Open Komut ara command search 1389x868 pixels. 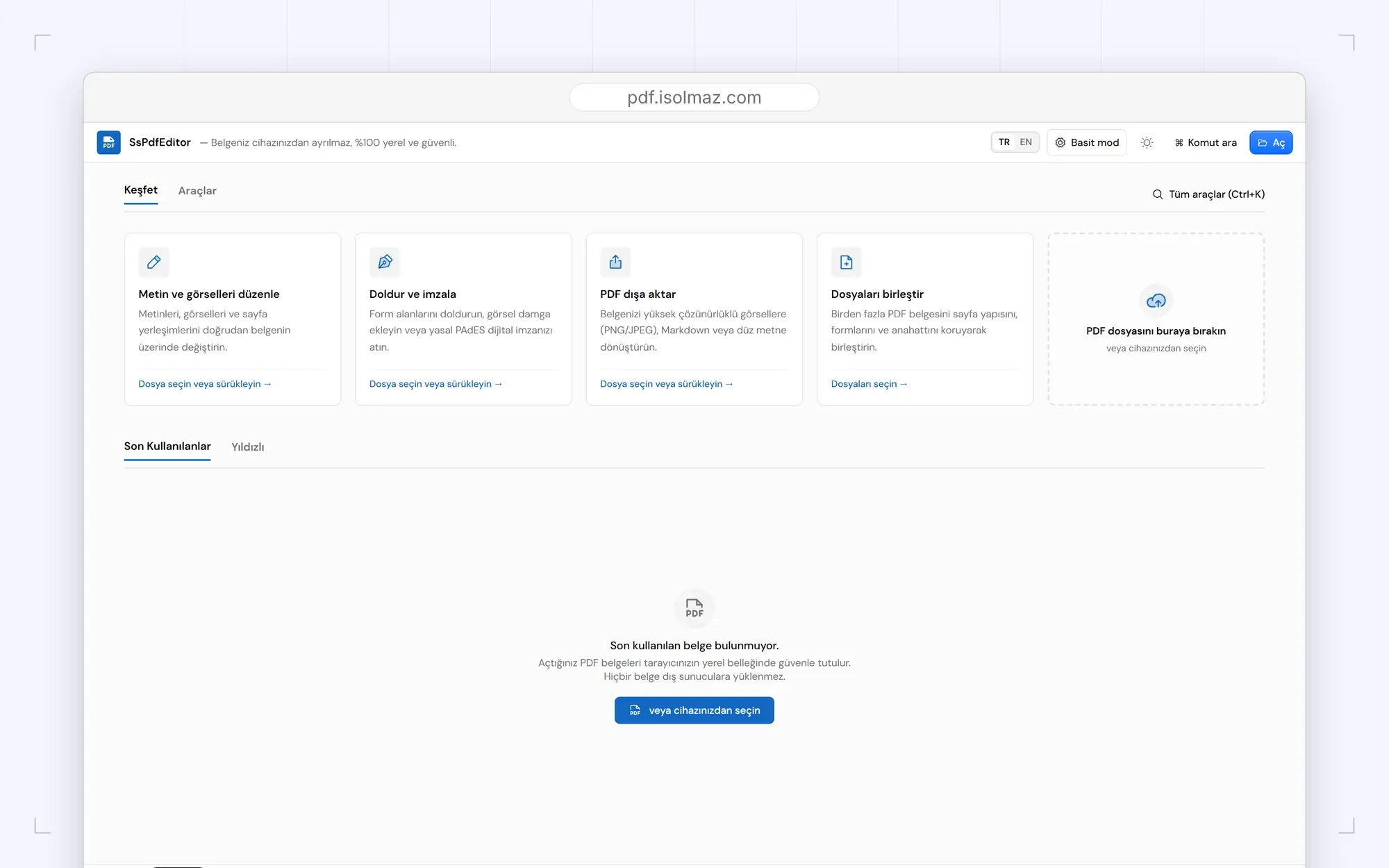[x=1206, y=142]
